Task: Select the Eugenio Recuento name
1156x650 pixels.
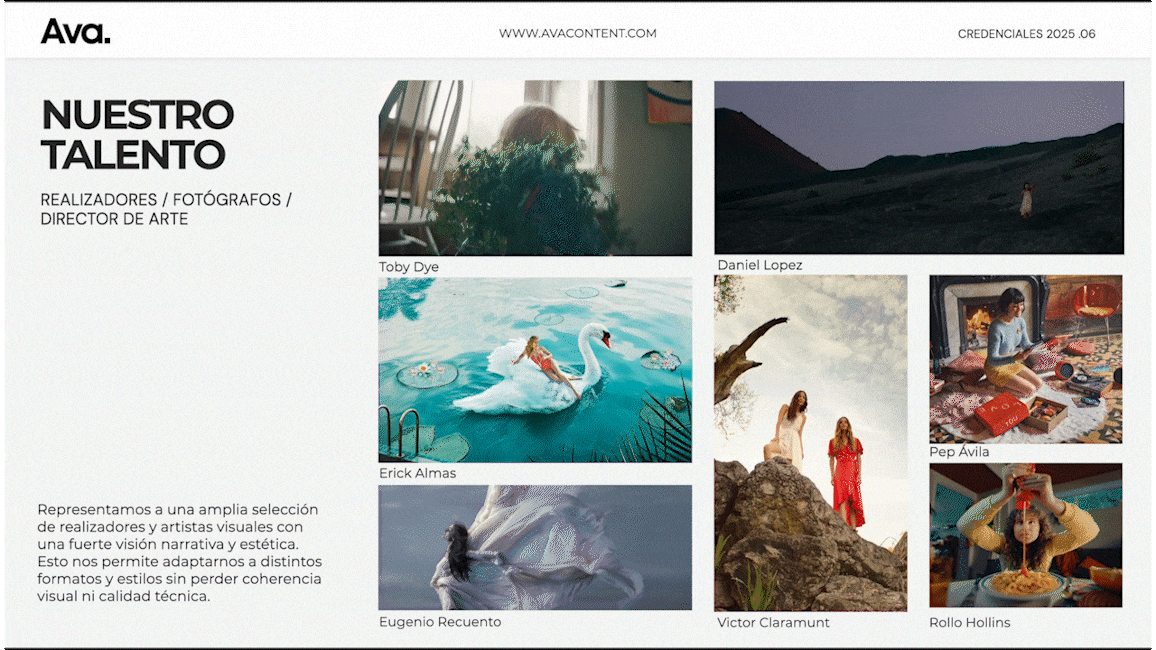Action: 440,622
